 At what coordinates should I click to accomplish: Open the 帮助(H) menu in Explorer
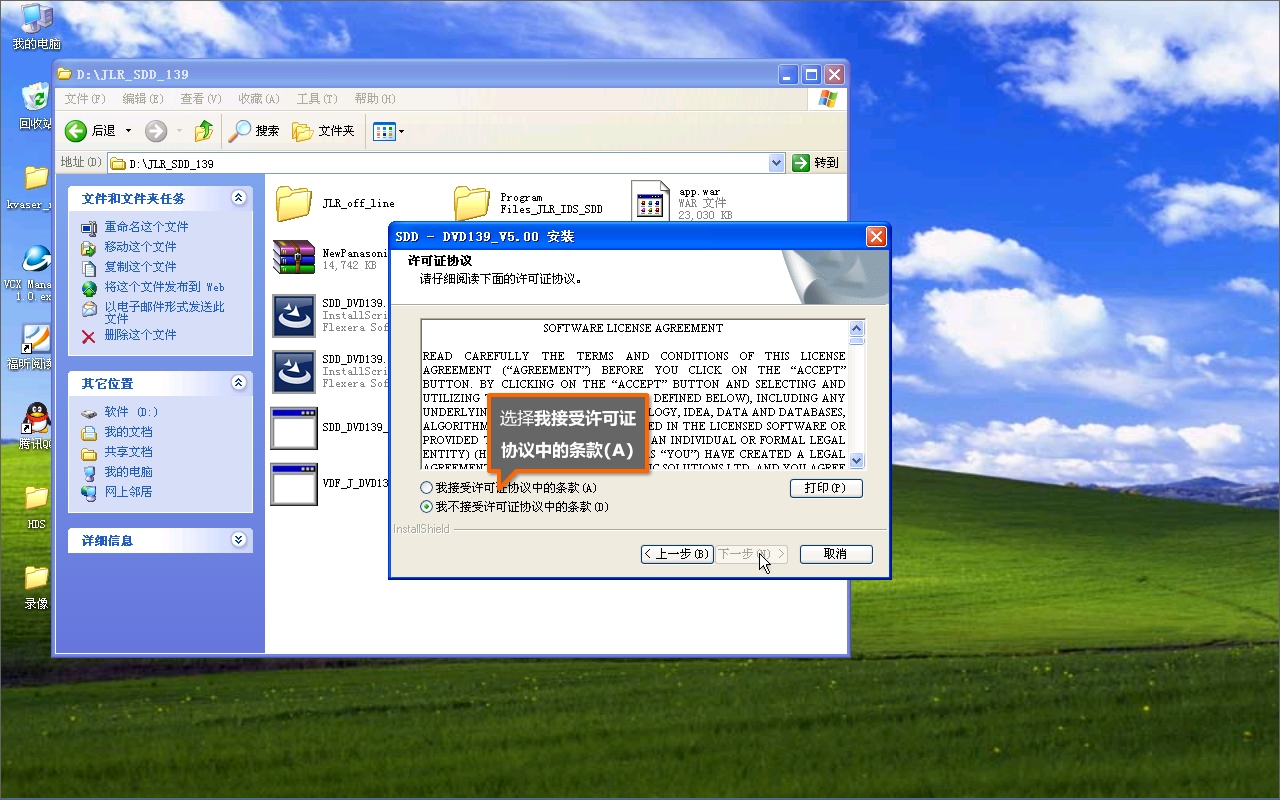coord(375,99)
